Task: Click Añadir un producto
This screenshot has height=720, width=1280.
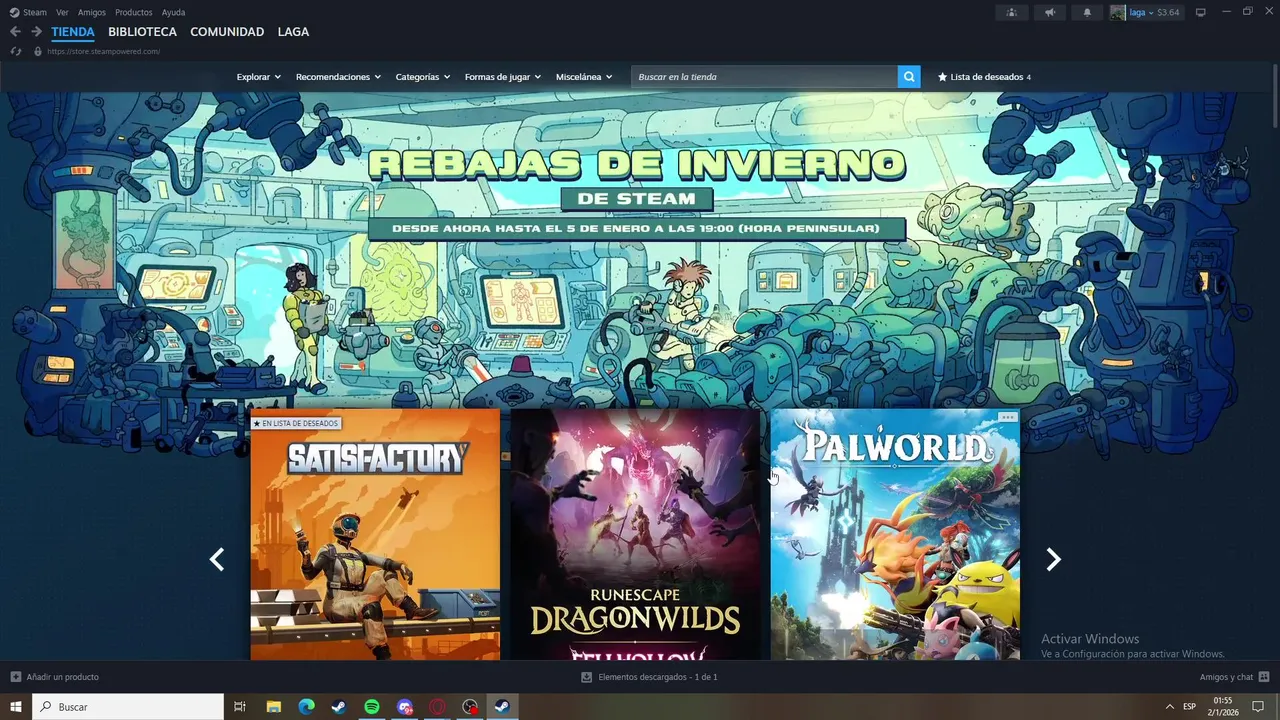Action: pos(62,677)
